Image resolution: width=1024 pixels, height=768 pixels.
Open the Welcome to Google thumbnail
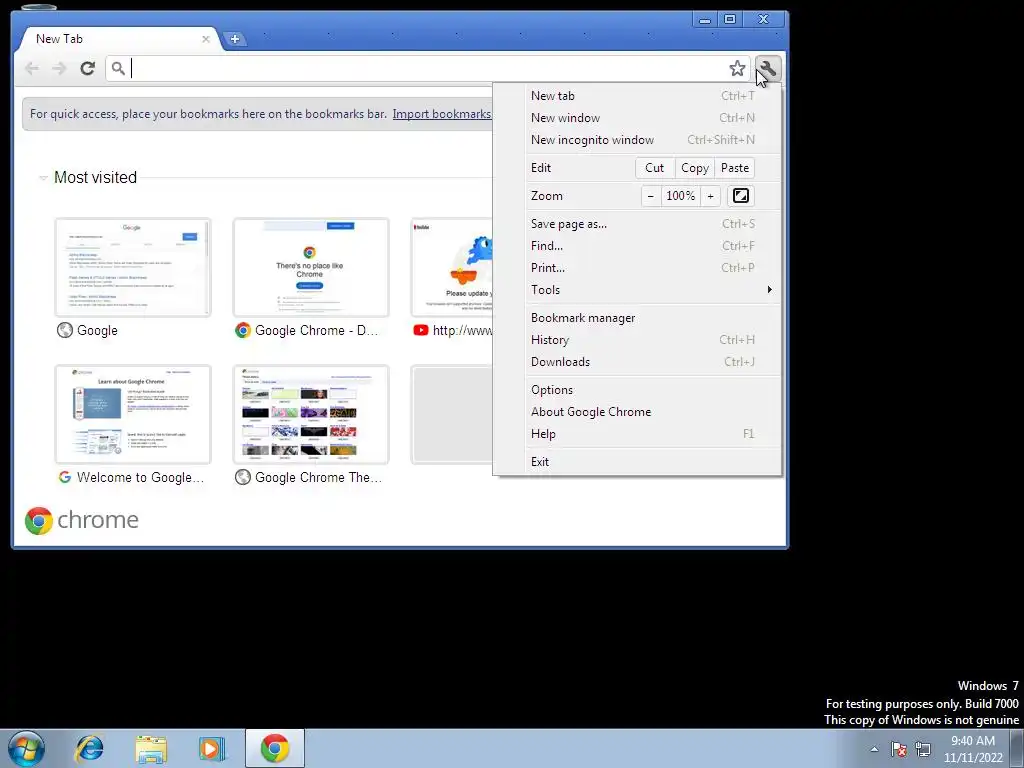click(133, 415)
